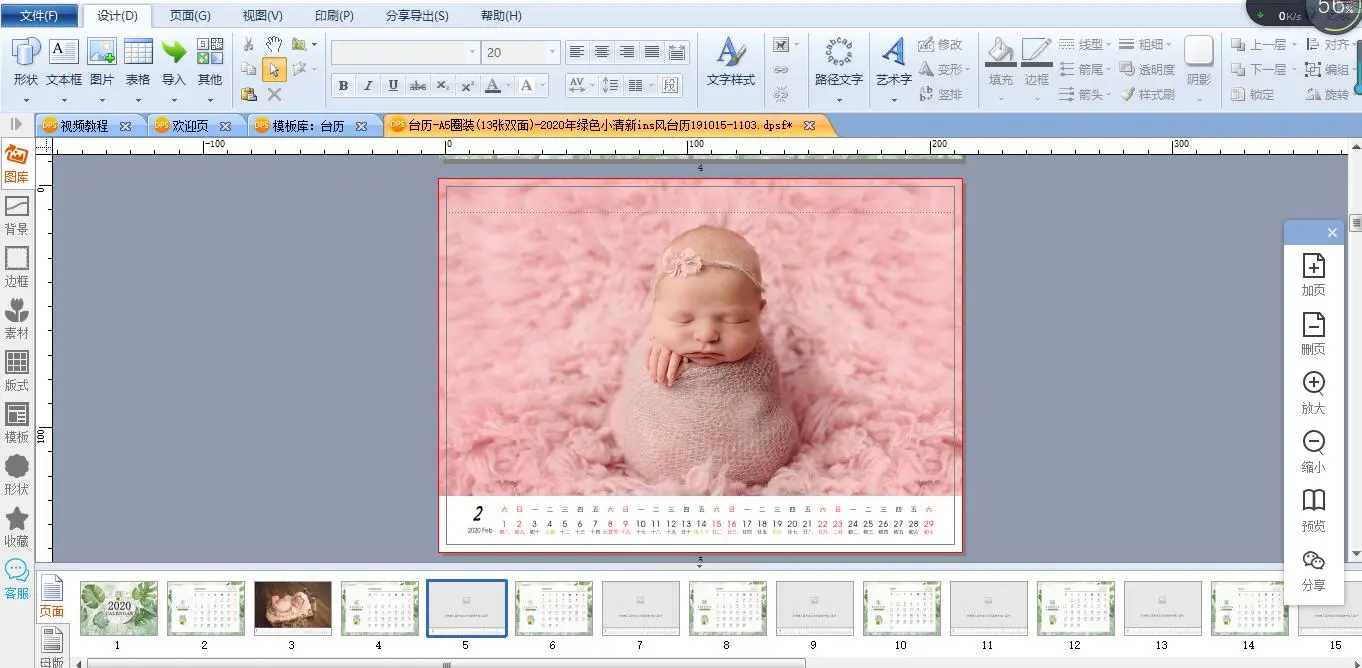Toggle italic text formatting

368,86
